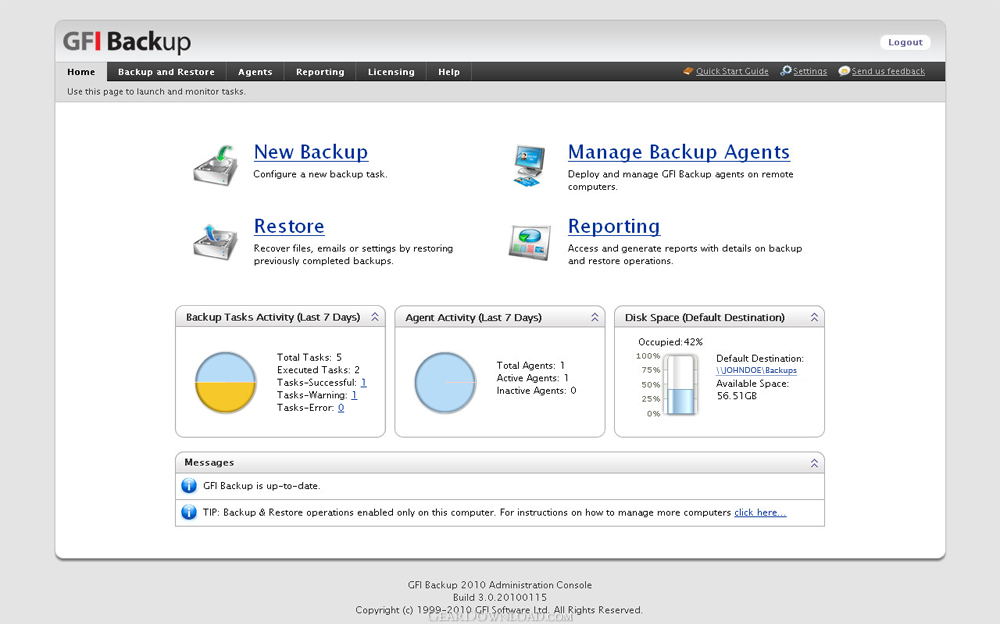
Task: Click the Manage Backup Agents computer icon
Action: [528, 165]
